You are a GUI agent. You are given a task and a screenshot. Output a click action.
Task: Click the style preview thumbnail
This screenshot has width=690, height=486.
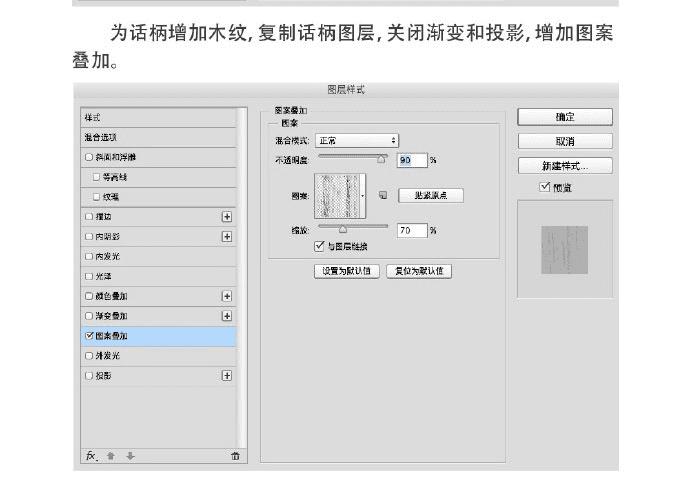pos(565,250)
